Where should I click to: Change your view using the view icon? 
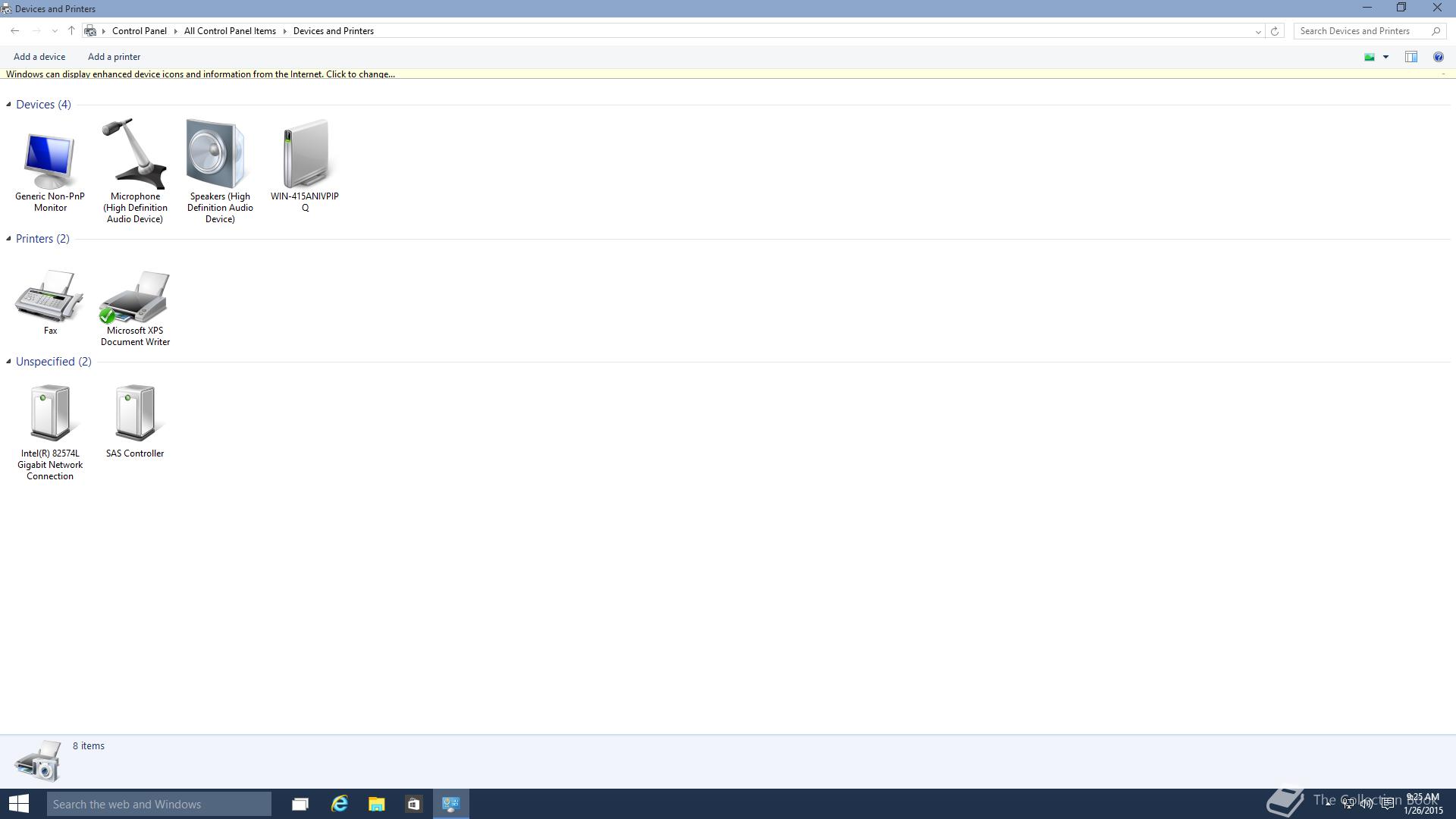(x=1370, y=57)
